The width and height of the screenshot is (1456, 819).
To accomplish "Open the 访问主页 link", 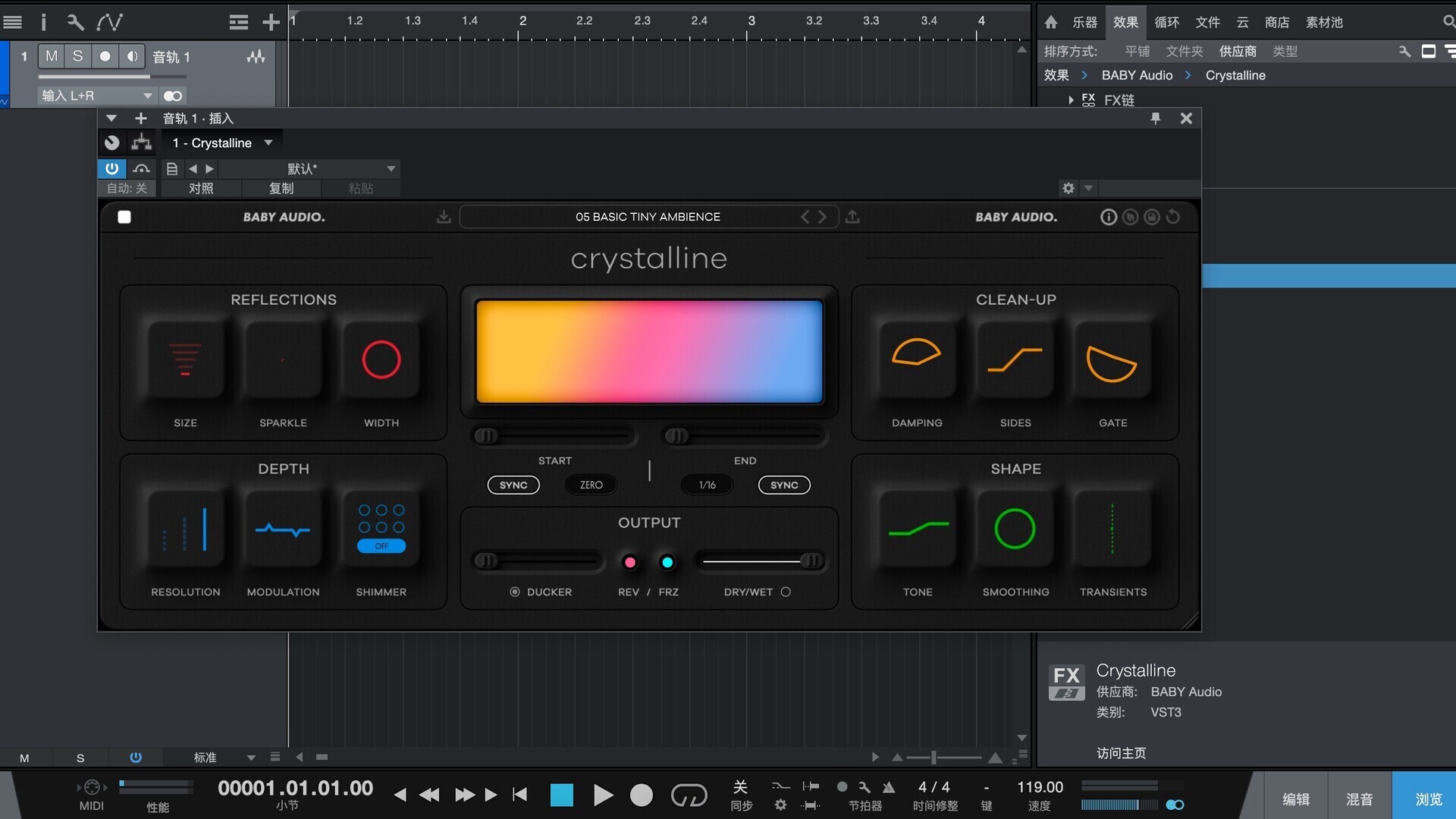I will [1121, 753].
